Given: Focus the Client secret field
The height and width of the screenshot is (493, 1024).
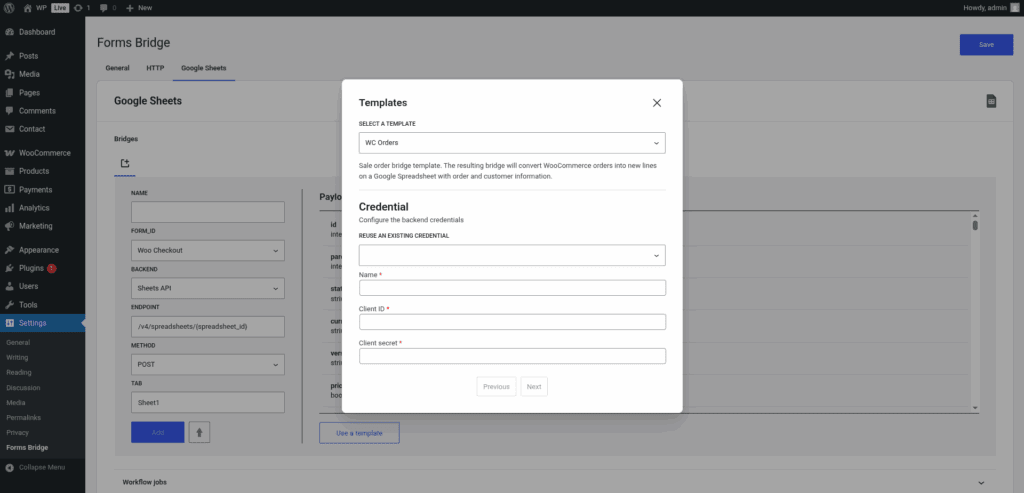Looking at the screenshot, I should (x=512, y=356).
